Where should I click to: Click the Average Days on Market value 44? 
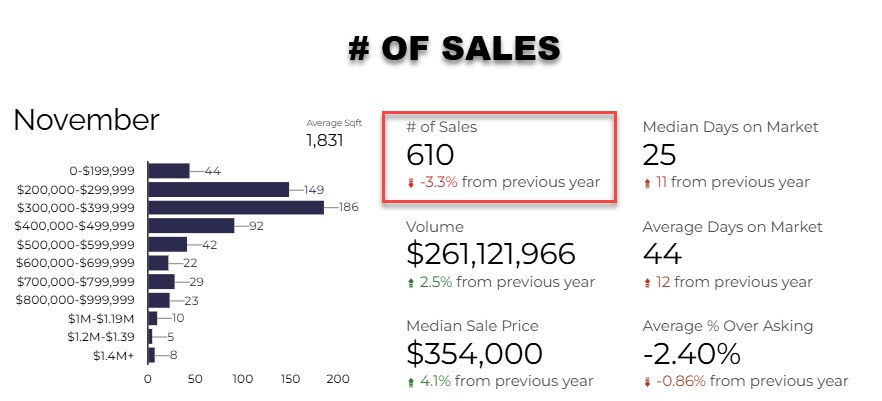[x=663, y=254]
